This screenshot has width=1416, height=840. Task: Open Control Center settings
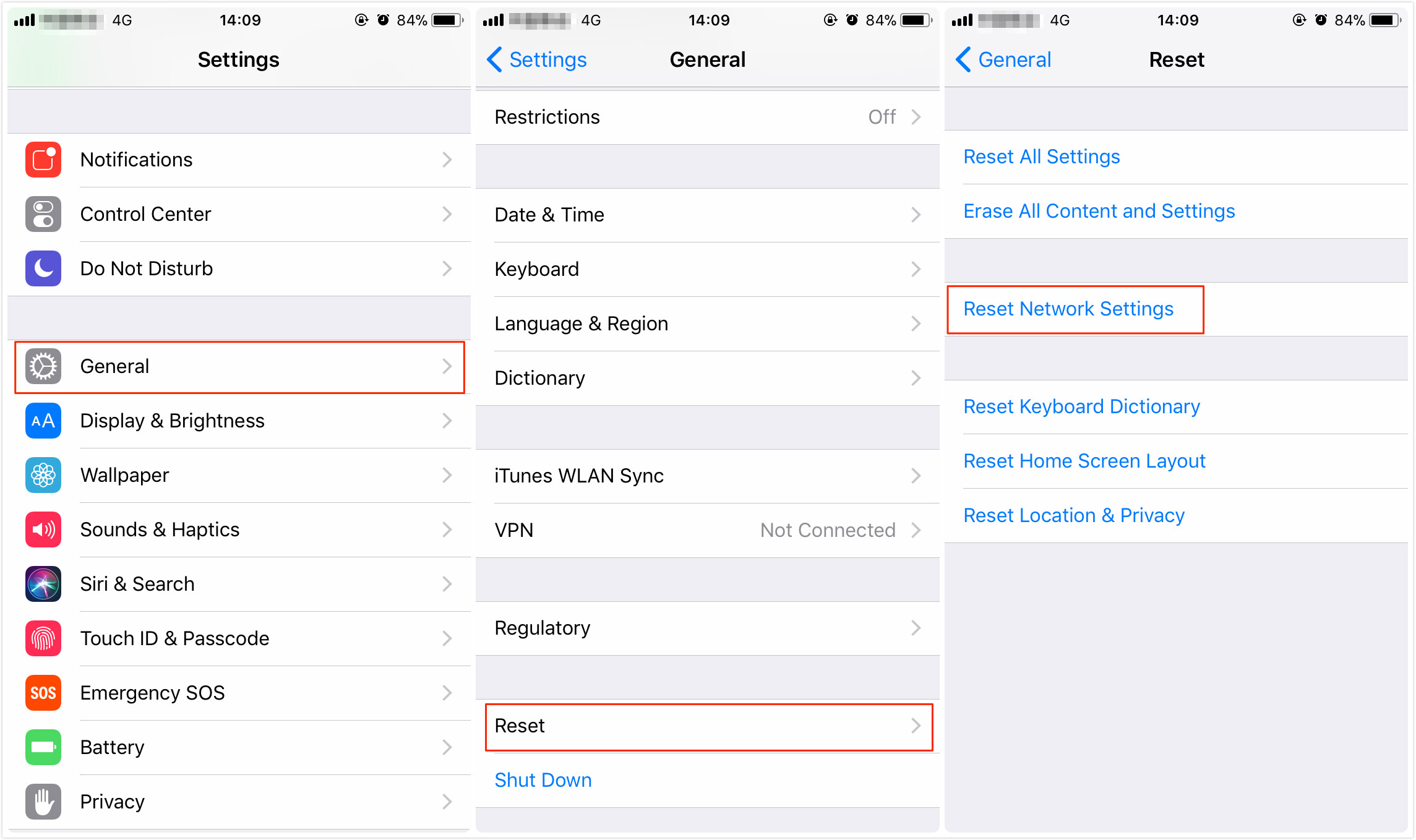click(x=236, y=212)
